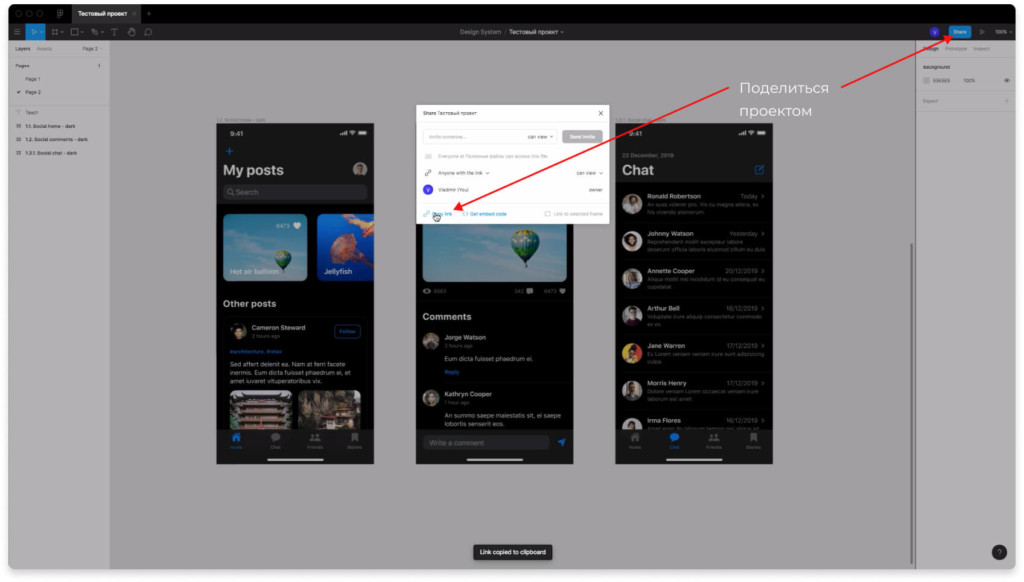
Task: Select the Hand tool
Action: coord(131,32)
